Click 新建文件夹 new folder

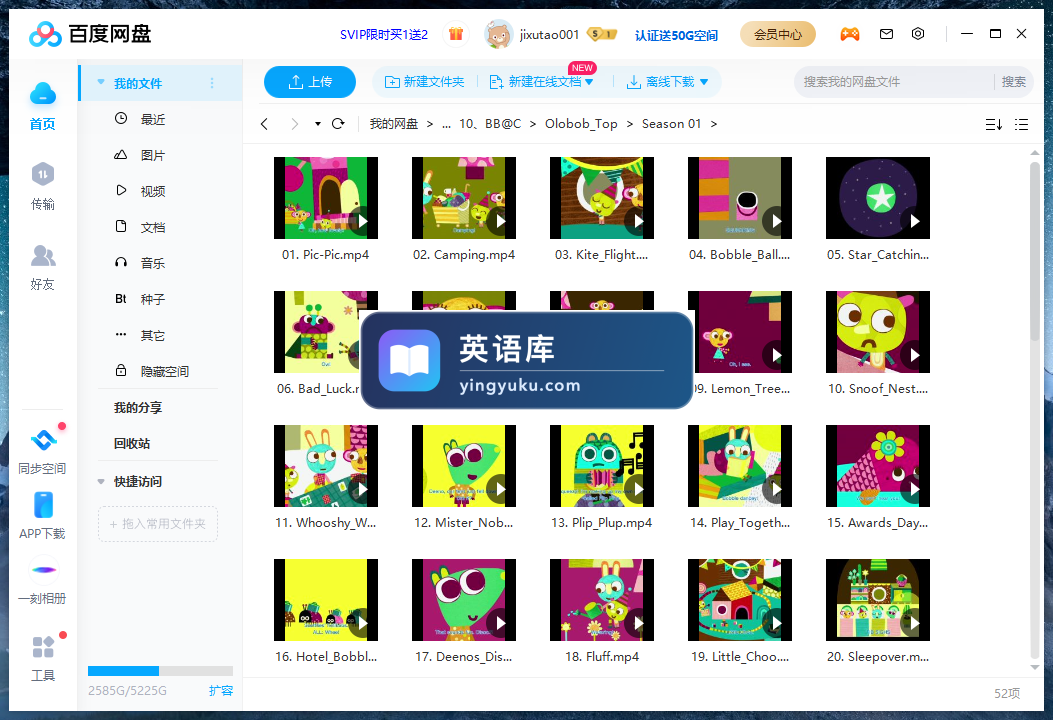pyautogui.click(x=424, y=82)
